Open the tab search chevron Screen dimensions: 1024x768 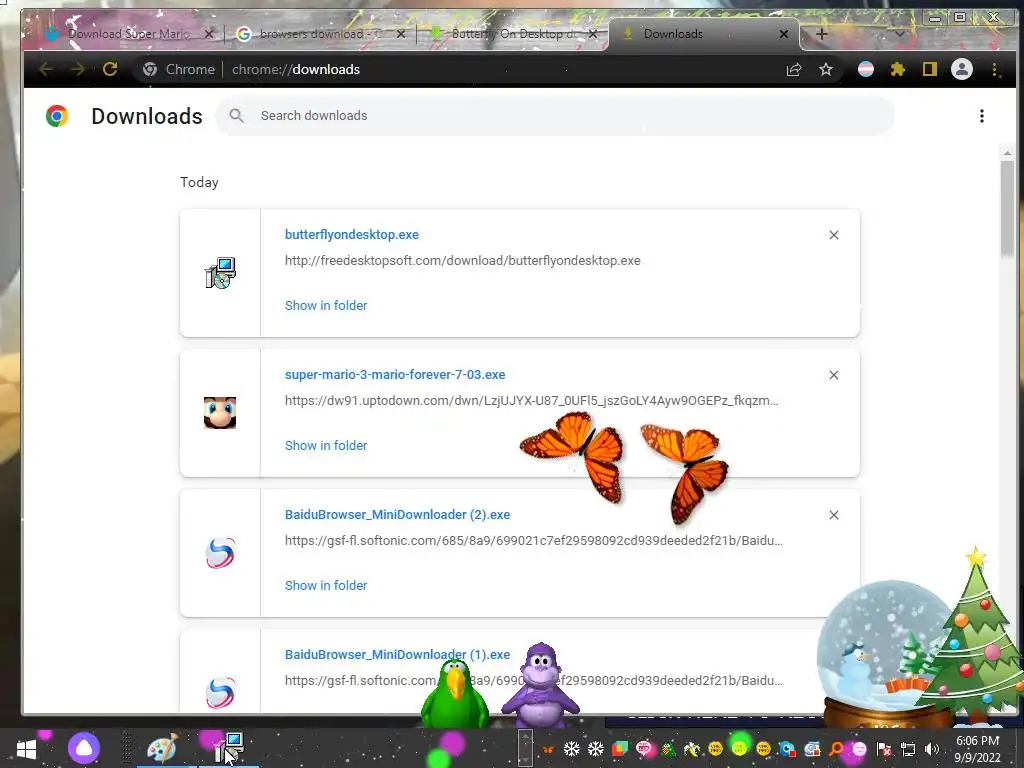coord(900,34)
